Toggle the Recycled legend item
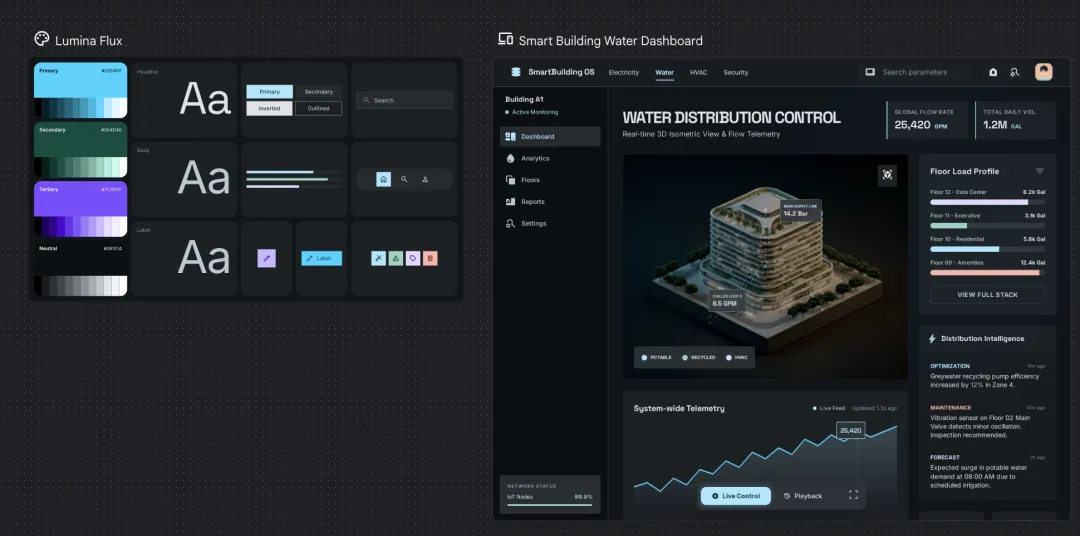 click(699, 357)
